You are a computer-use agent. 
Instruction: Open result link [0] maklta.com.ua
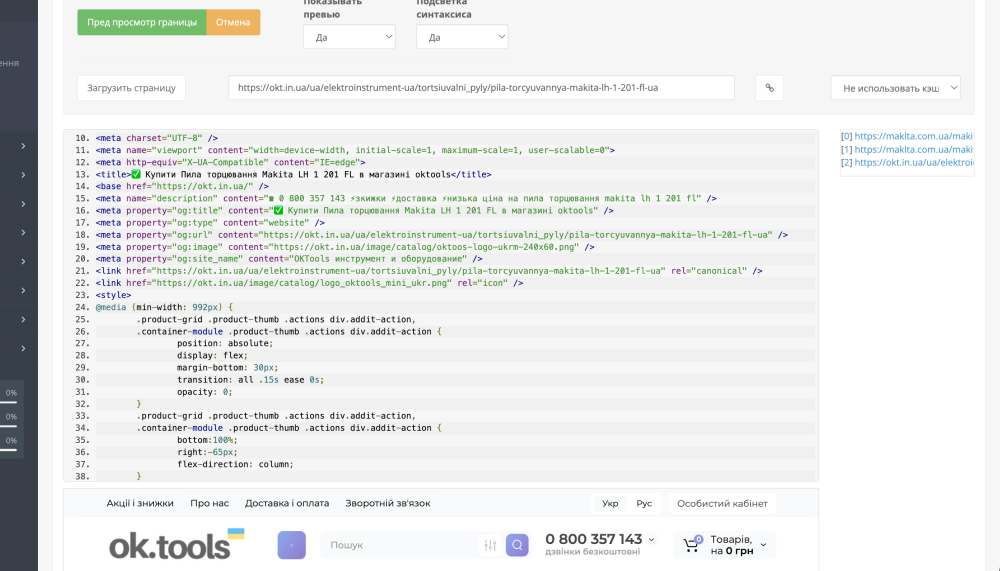[x=912, y=136]
